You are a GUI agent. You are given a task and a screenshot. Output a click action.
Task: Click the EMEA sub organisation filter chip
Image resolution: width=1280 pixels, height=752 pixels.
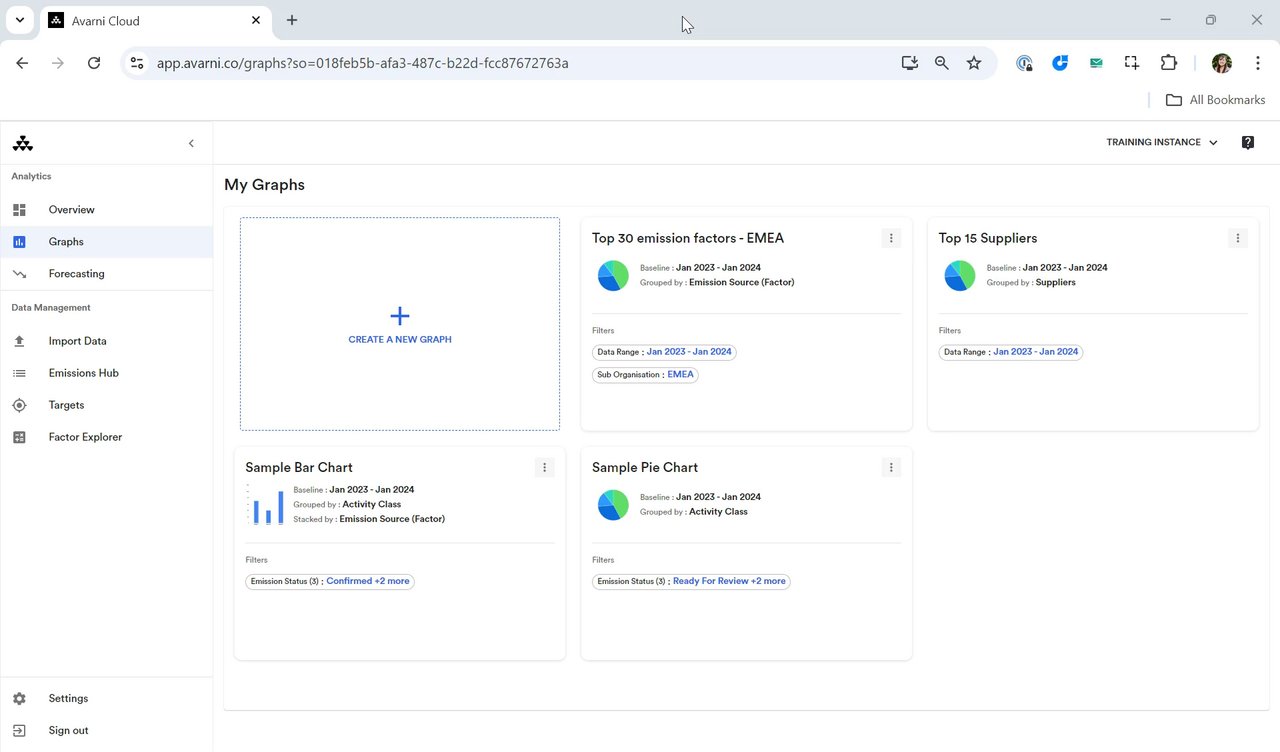tap(645, 375)
